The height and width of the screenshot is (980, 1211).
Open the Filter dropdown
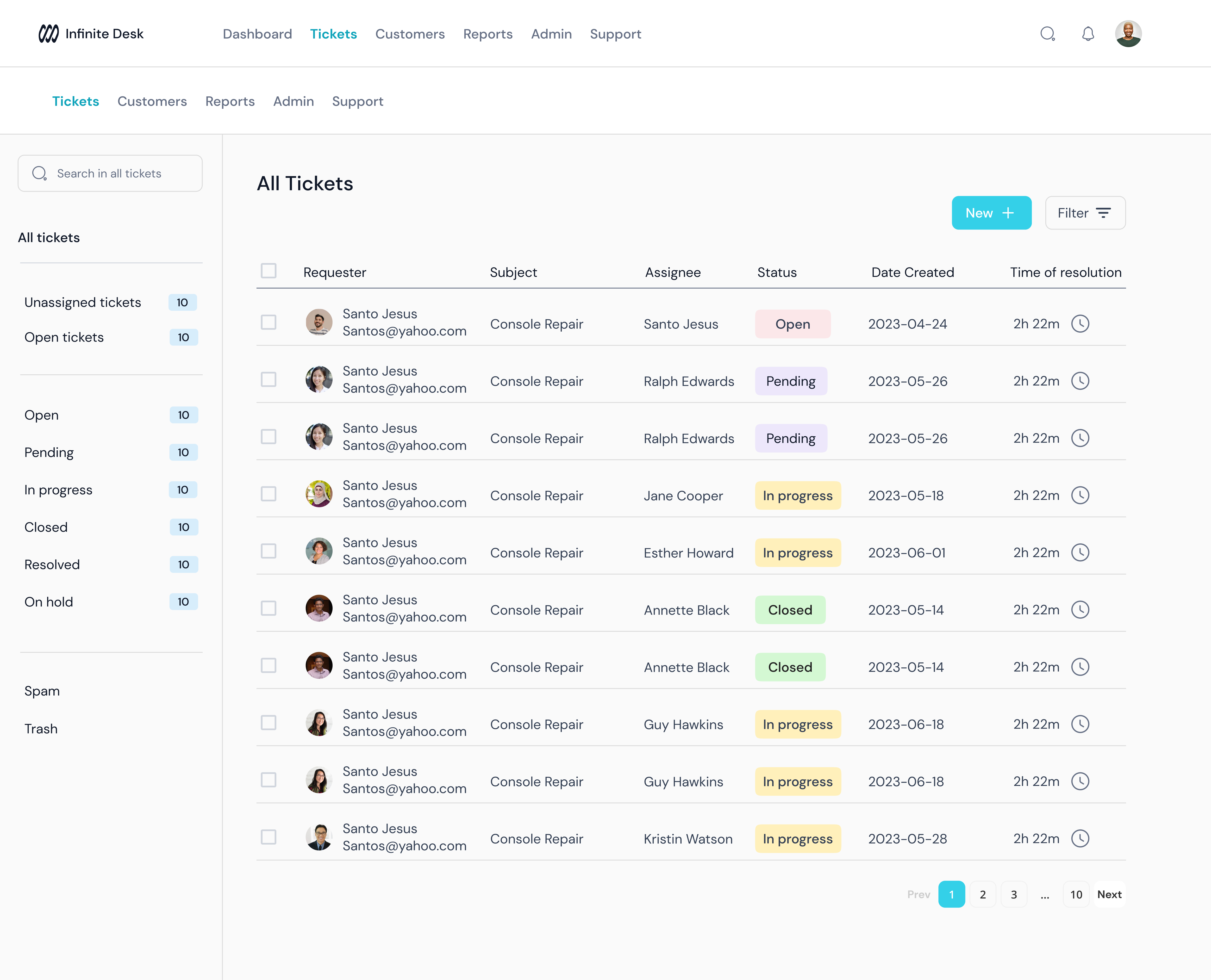pos(1085,213)
